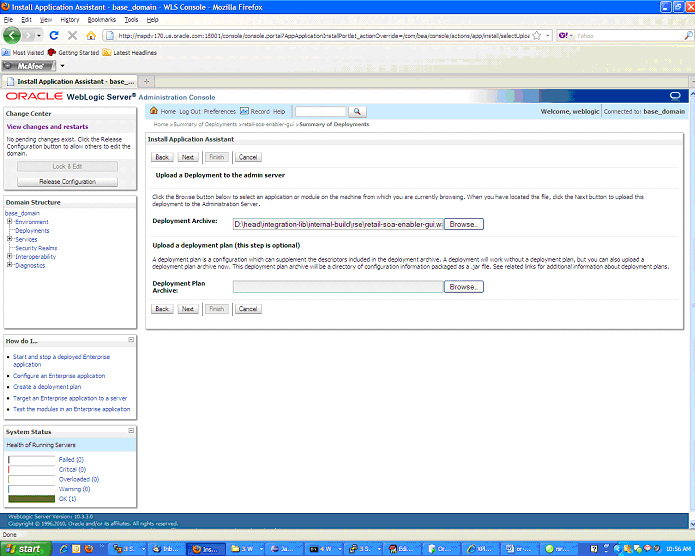695x556 pixels.
Task: Click the Summary of Deployments breadcrumb link
Action: (x=205, y=124)
